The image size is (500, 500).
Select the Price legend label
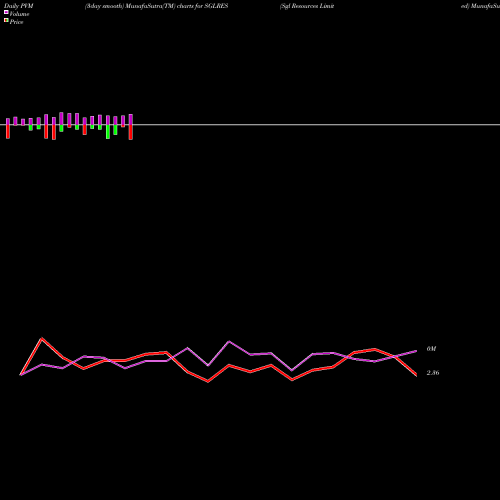[16, 22]
